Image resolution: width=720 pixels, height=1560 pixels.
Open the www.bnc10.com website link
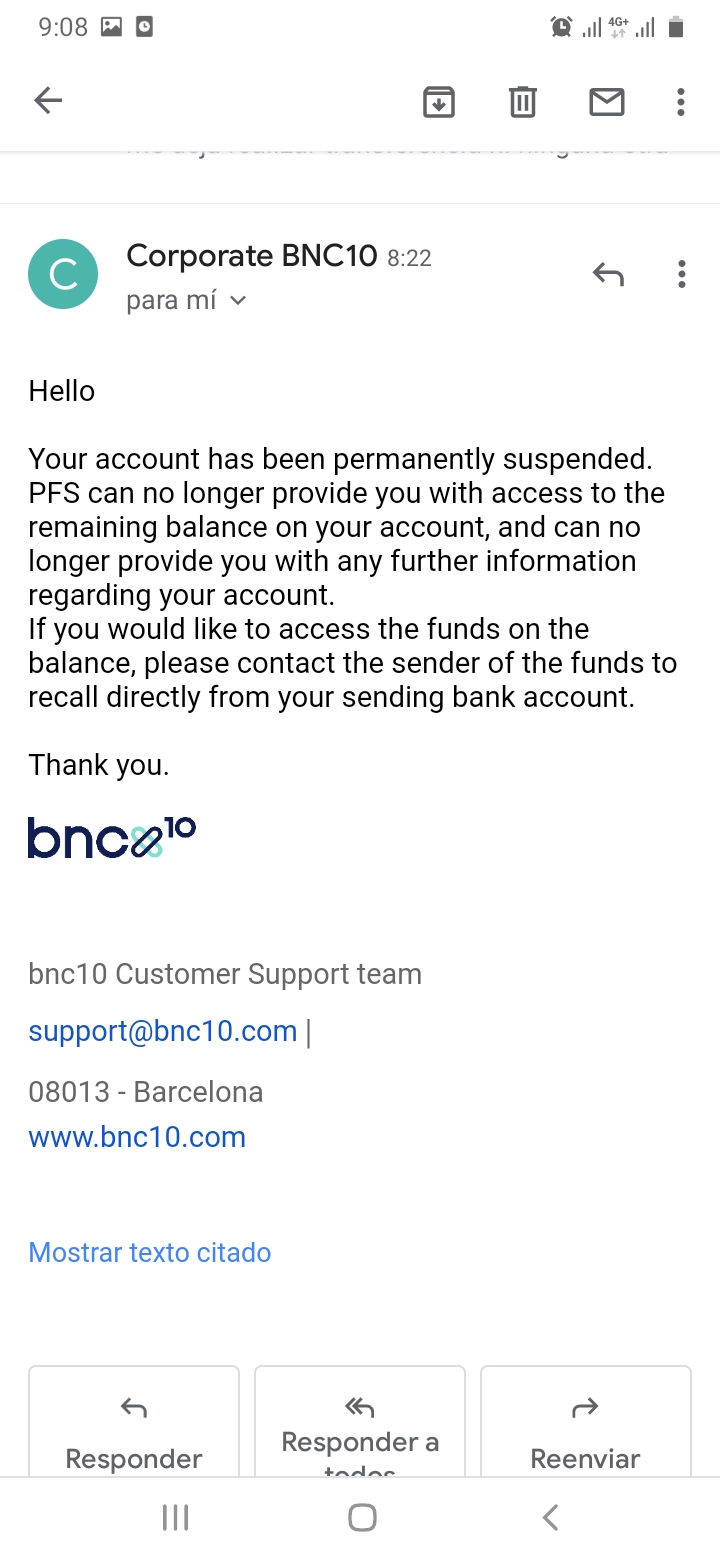pyautogui.click(x=137, y=1137)
